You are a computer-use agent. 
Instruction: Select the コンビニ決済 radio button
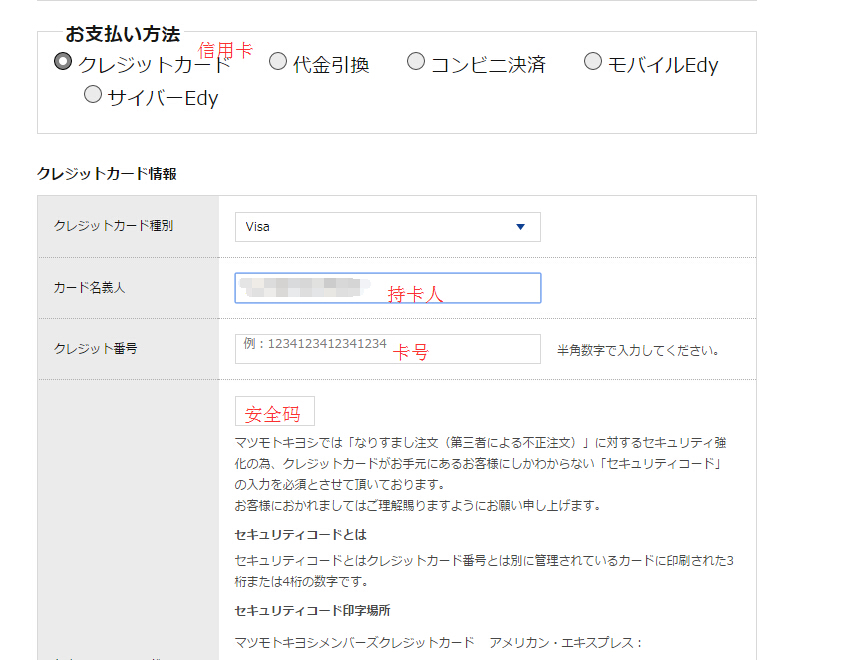tap(416, 62)
